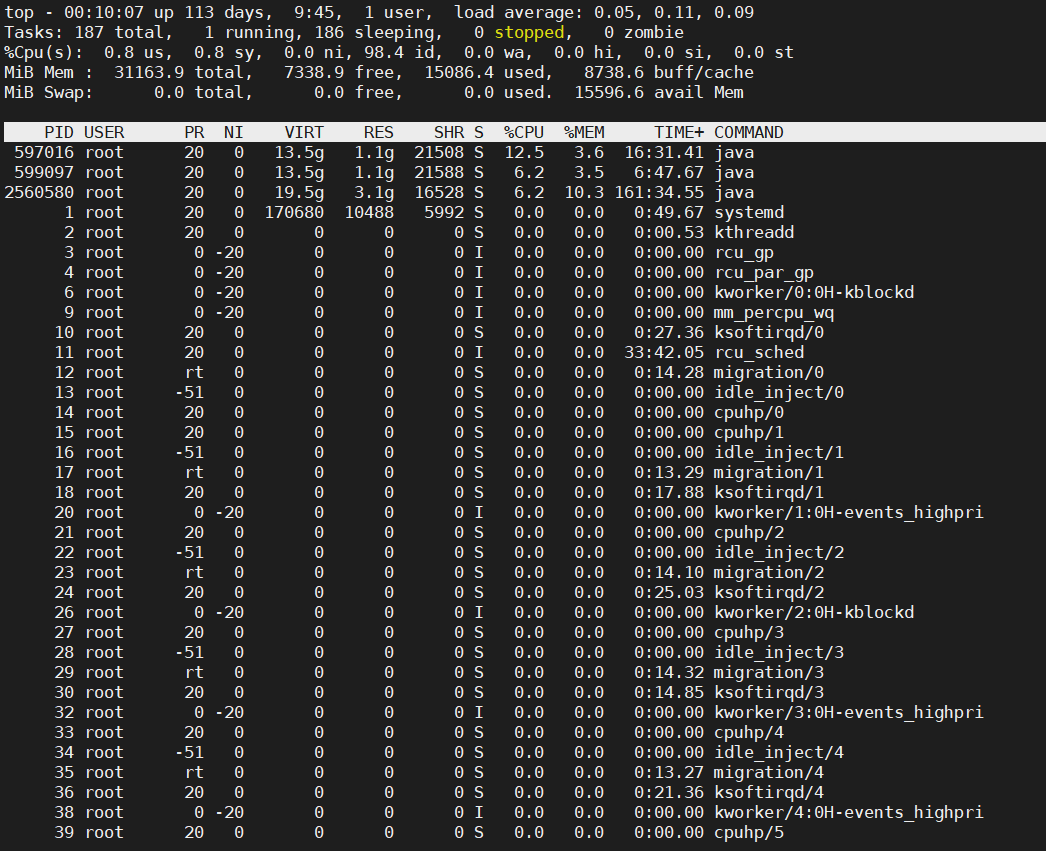Click the 12.5 CPU percentage value
This screenshot has height=851, width=1046.
pyautogui.click(x=524, y=153)
